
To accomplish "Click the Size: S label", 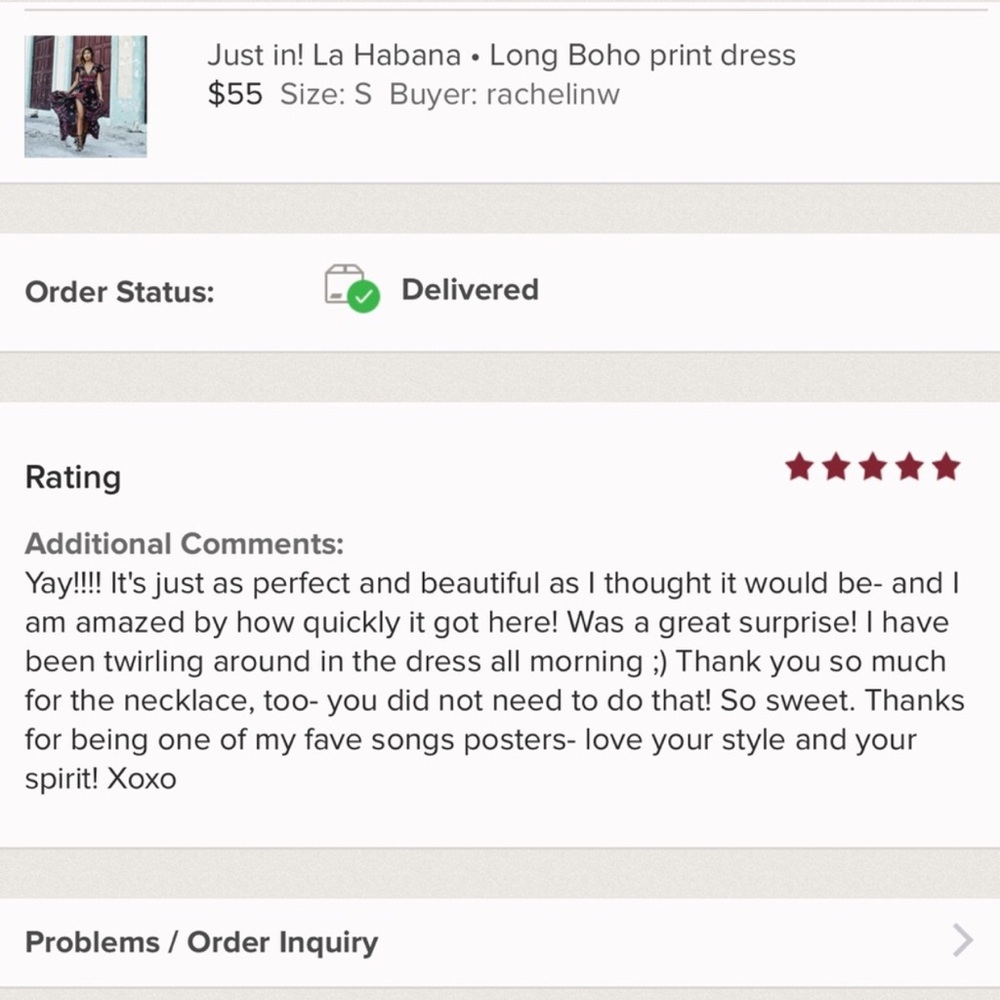I will [x=326, y=95].
